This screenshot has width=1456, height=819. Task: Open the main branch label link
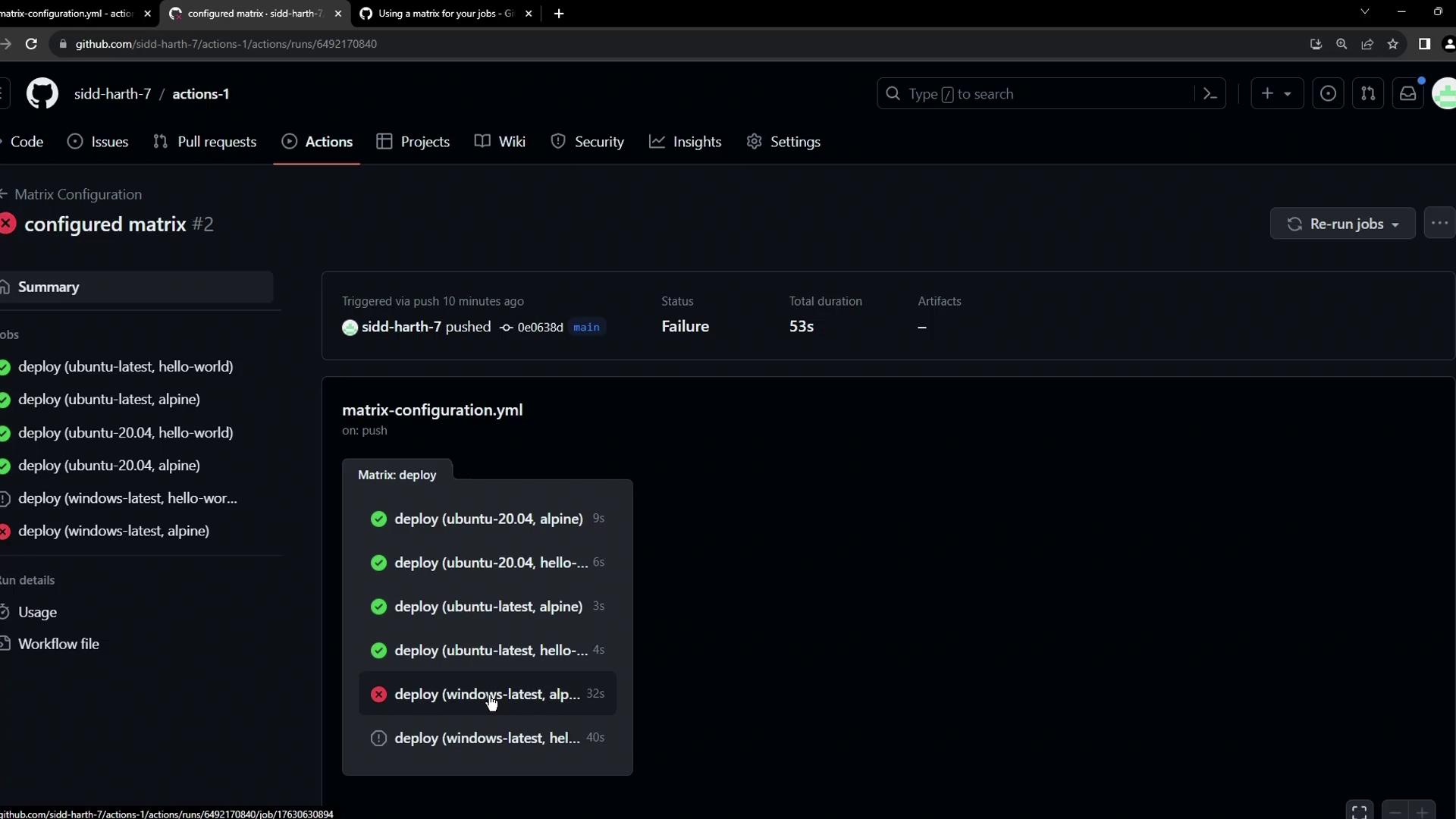click(x=586, y=327)
